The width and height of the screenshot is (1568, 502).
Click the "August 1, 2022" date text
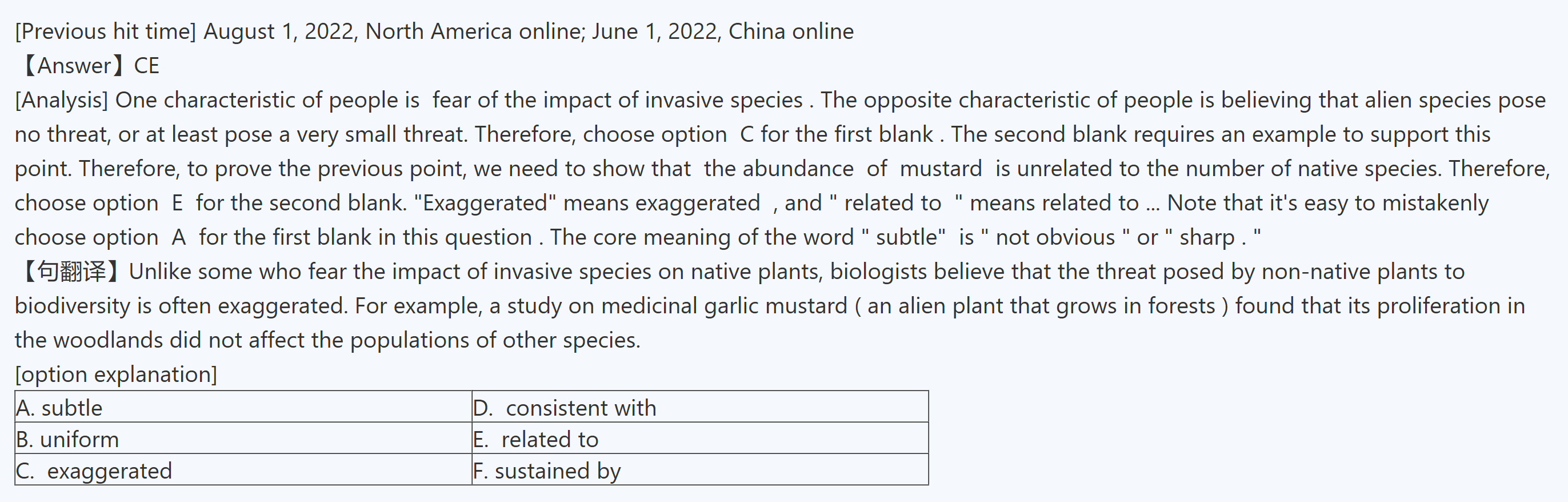[280, 31]
